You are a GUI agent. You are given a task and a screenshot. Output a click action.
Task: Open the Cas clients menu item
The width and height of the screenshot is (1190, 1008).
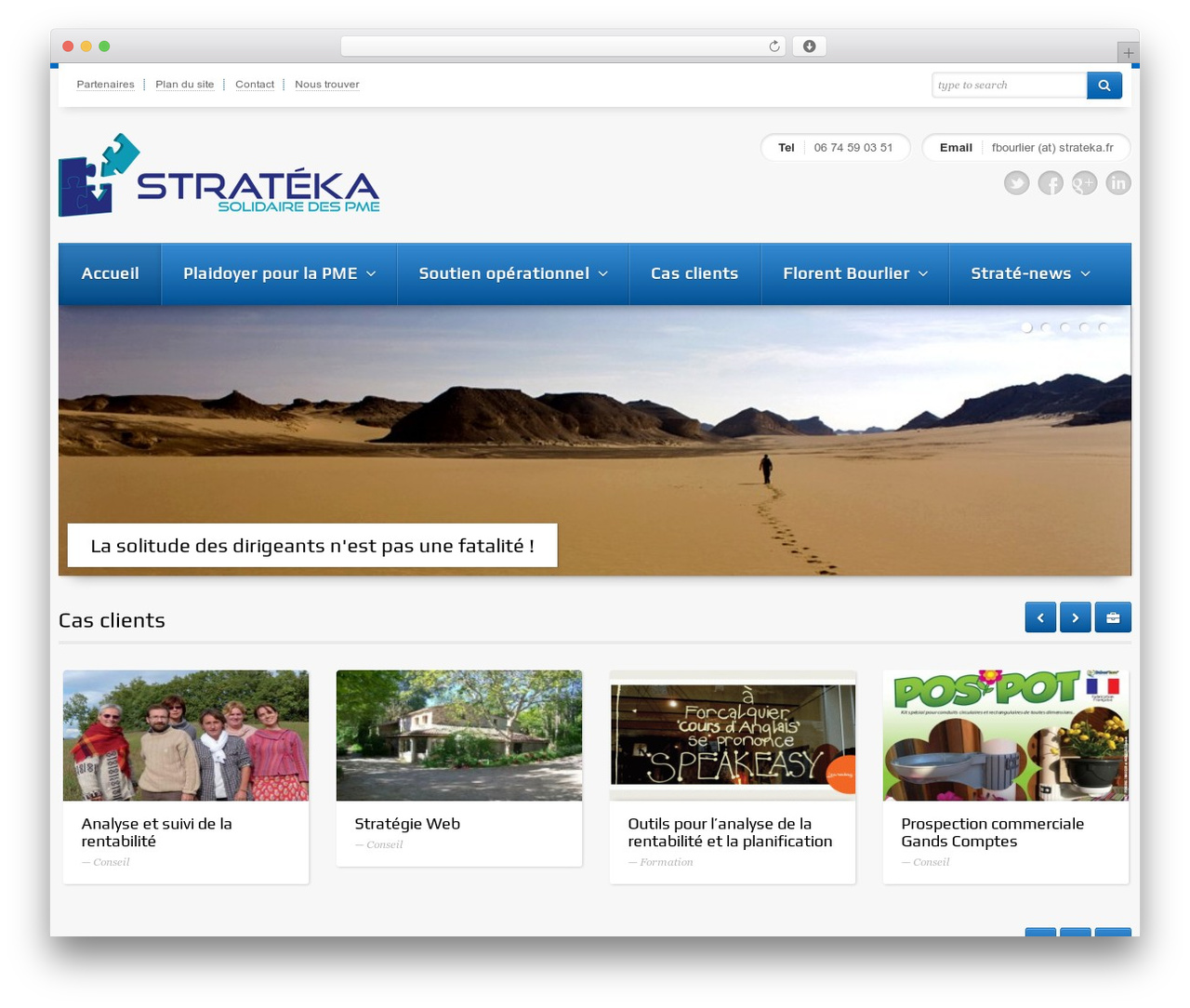click(x=694, y=273)
